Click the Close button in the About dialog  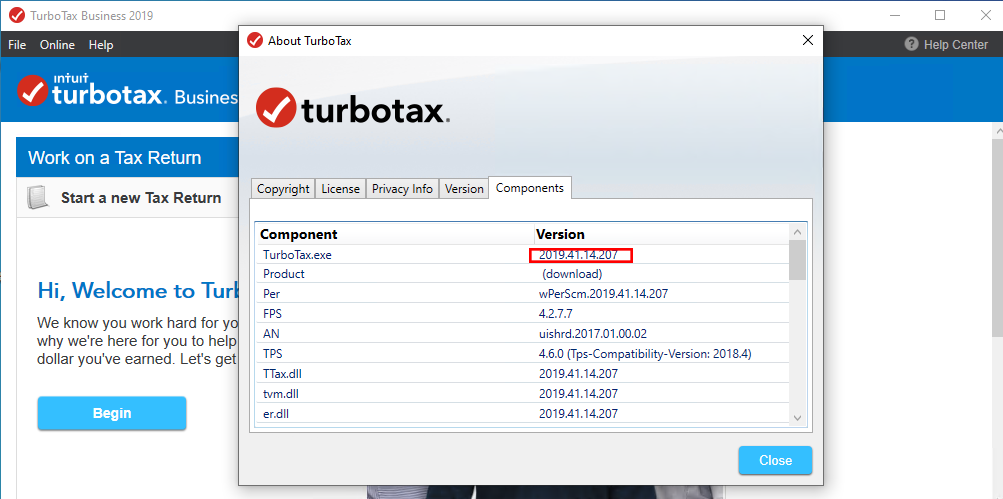click(x=775, y=461)
